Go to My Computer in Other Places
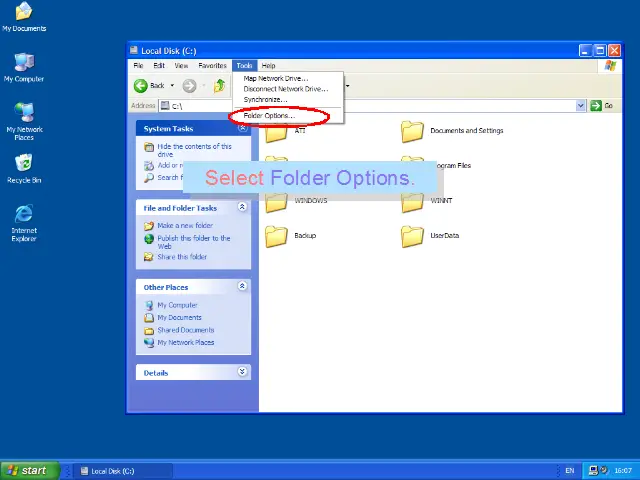This screenshot has height=480, width=640. click(x=177, y=305)
